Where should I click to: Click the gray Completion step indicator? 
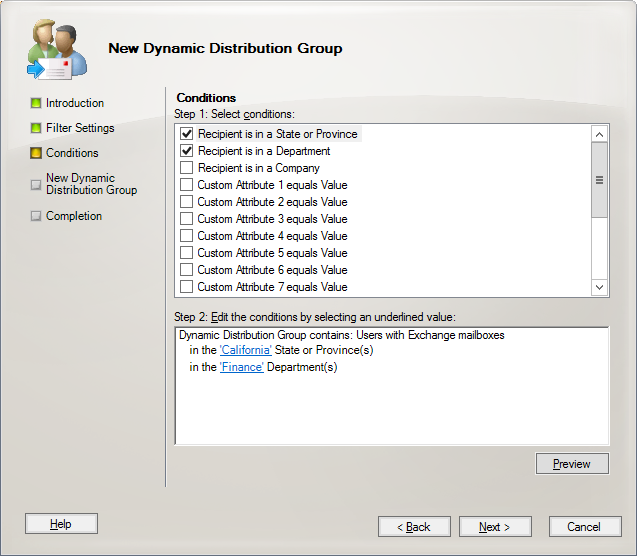point(36,216)
